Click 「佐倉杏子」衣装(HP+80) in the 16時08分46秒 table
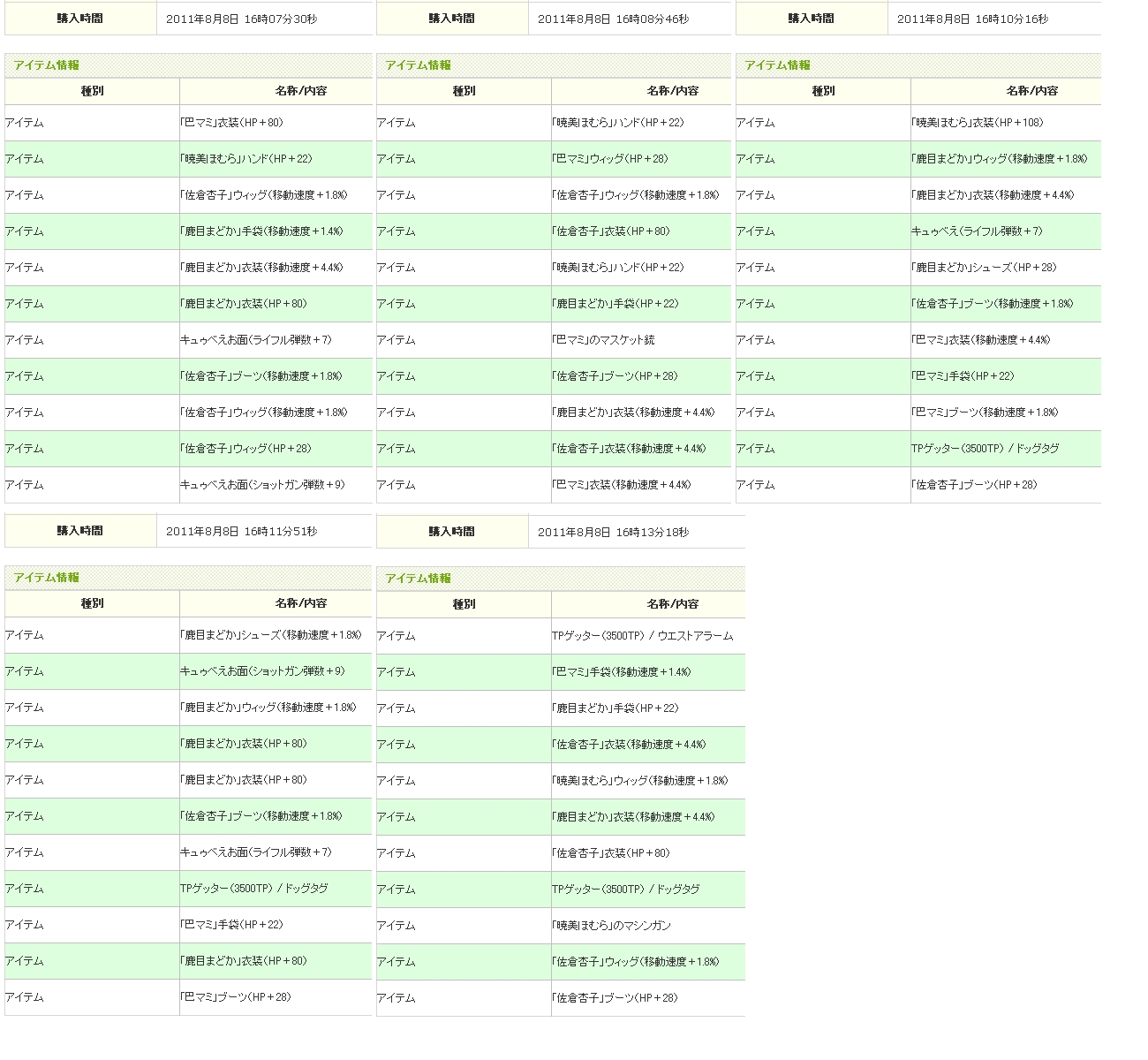Viewport: 1148px width, 1060px height. coord(610,231)
